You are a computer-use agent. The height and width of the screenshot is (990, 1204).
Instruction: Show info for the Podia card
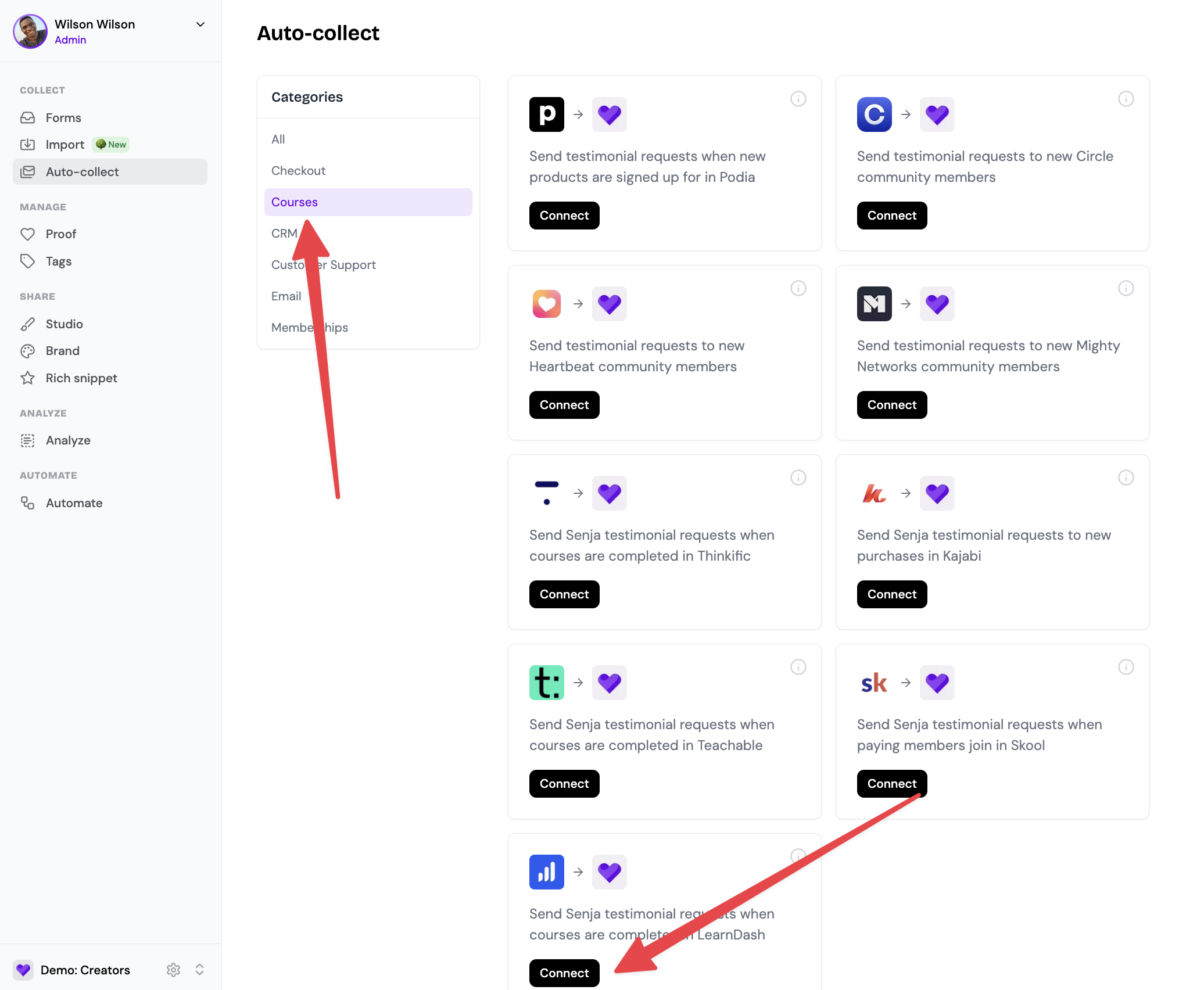pos(798,99)
